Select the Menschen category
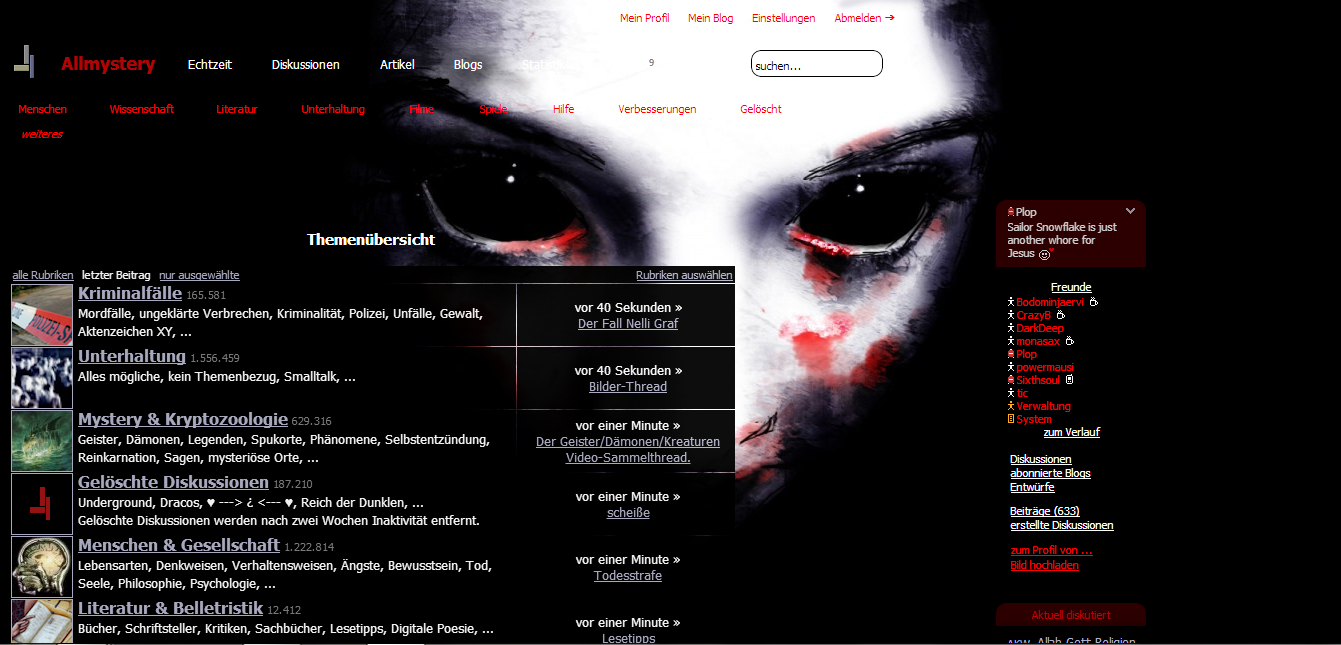1341x645 pixels. pyautogui.click(x=43, y=109)
